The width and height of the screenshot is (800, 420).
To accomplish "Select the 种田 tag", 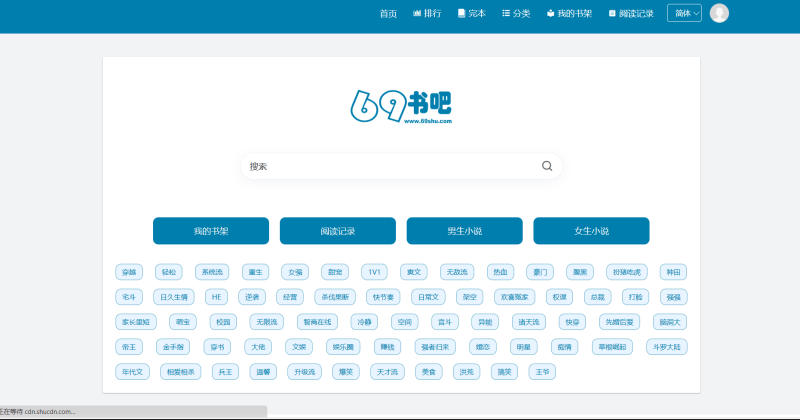I will [x=673, y=272].
